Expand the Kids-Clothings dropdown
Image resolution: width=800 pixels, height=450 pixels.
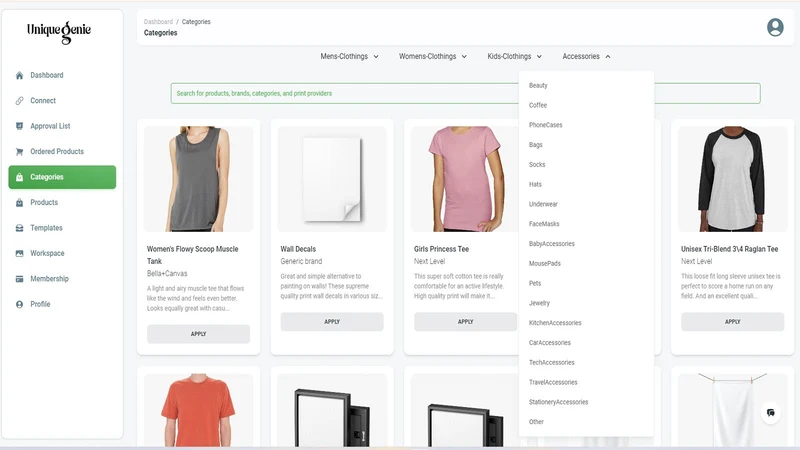[x=514, y=56]
